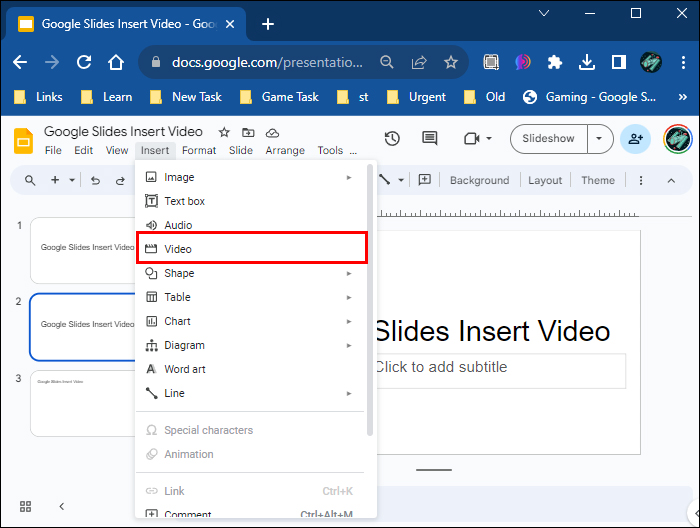This screenshot has width=700, height=528.
Task: Open grid view at bottom left
Action: tap(26, 507)
